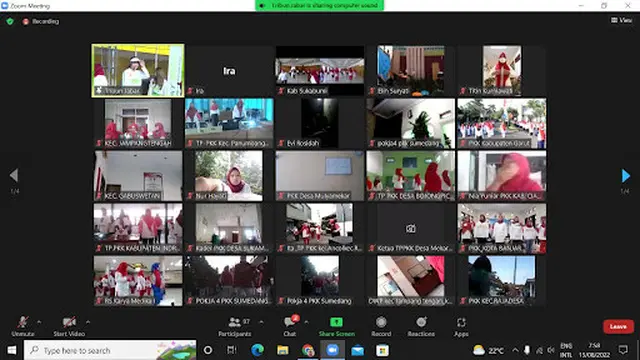This screenshot has height=360, width=640.
Task: Select the PKK KEC.RAJADESA video tile
Action: point(502,281)
